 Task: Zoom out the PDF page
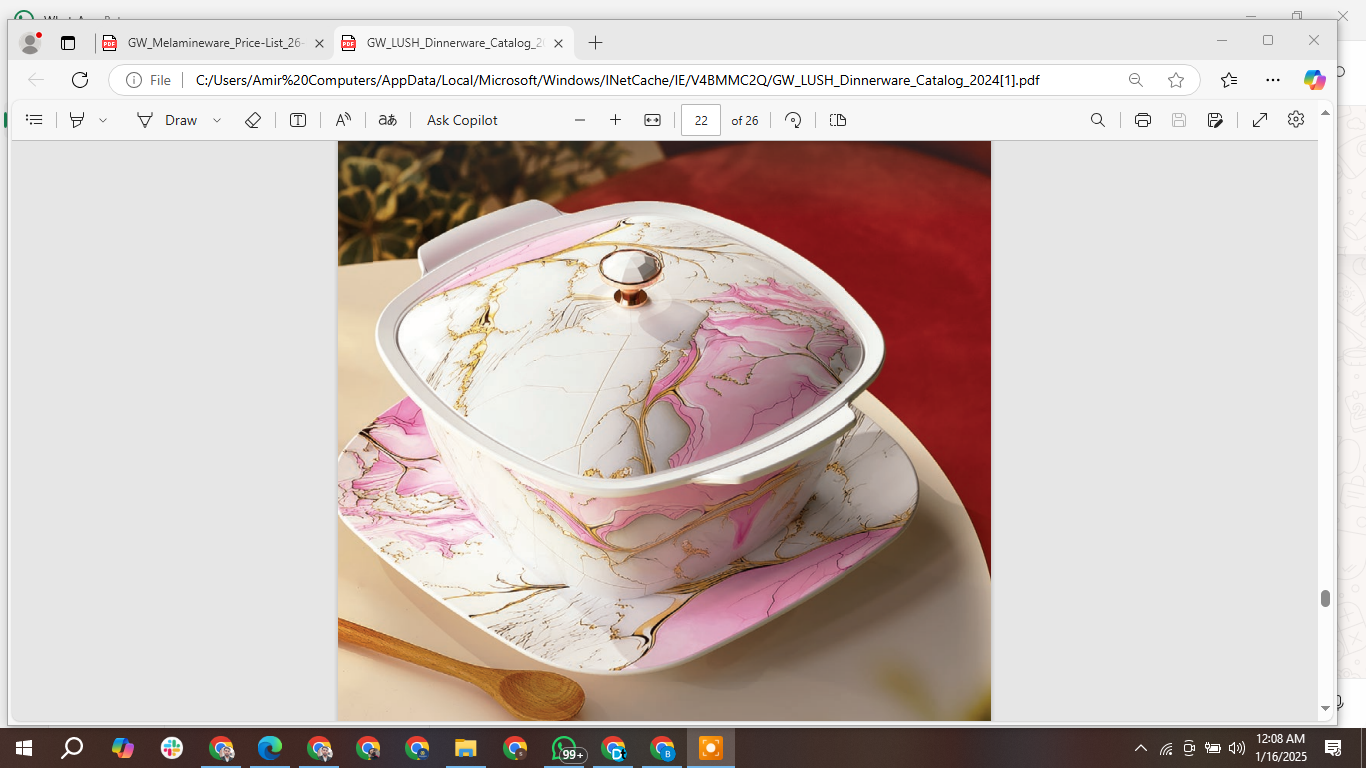coord(580,120)
